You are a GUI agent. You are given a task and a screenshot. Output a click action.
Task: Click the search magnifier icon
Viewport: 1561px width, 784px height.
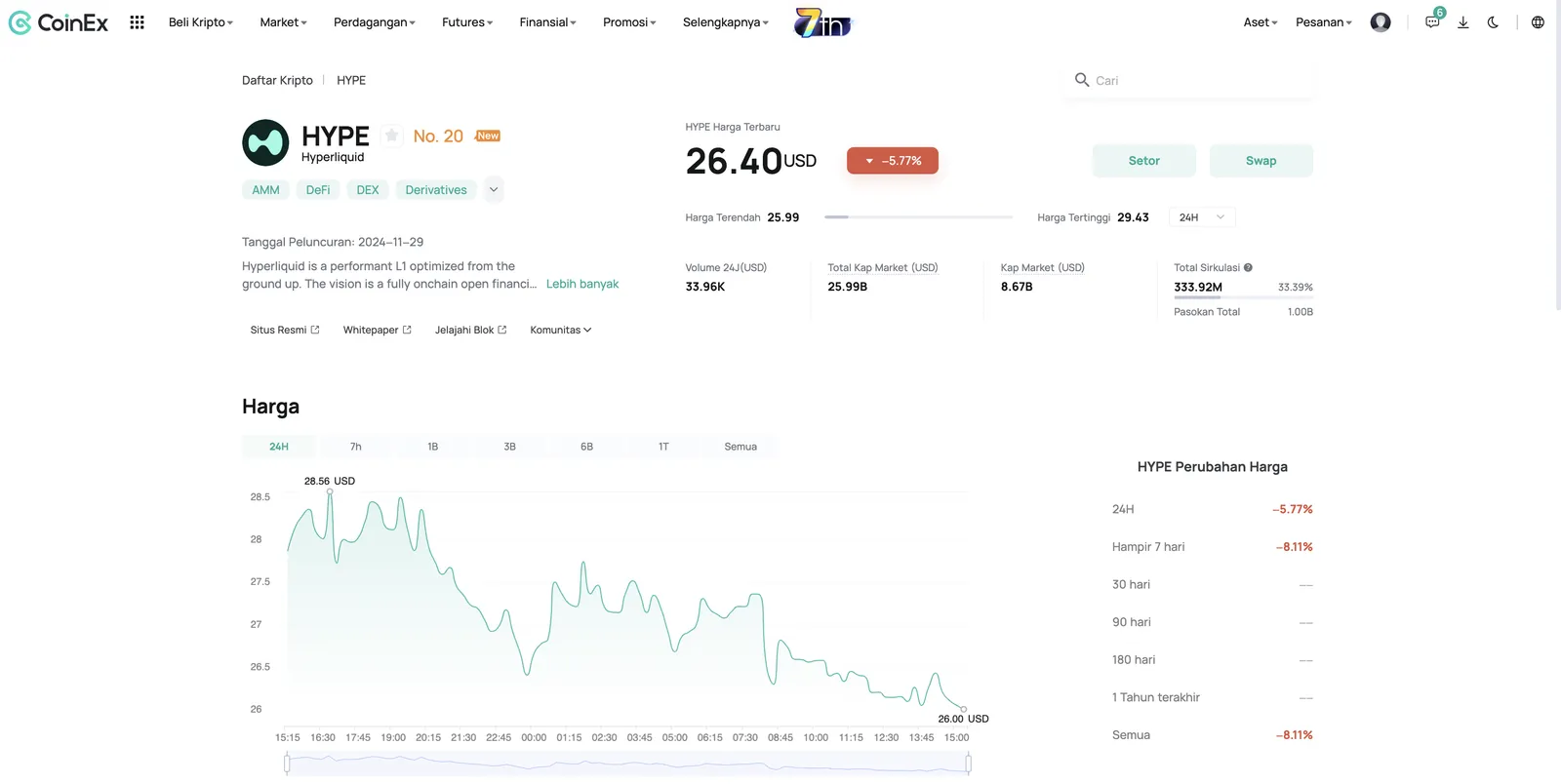pyautogui.click(x=1082, y=80)
